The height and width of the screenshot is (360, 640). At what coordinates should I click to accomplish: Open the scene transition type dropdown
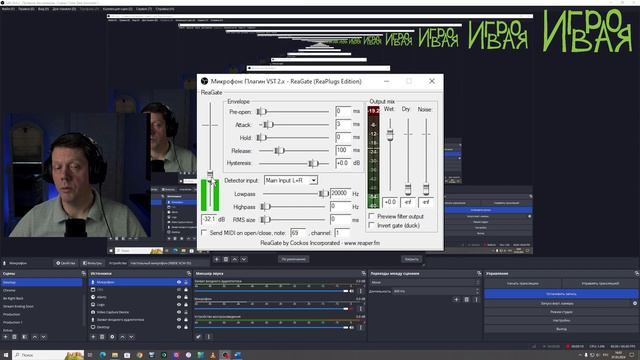pyautogui.click(x=425, y=282)
